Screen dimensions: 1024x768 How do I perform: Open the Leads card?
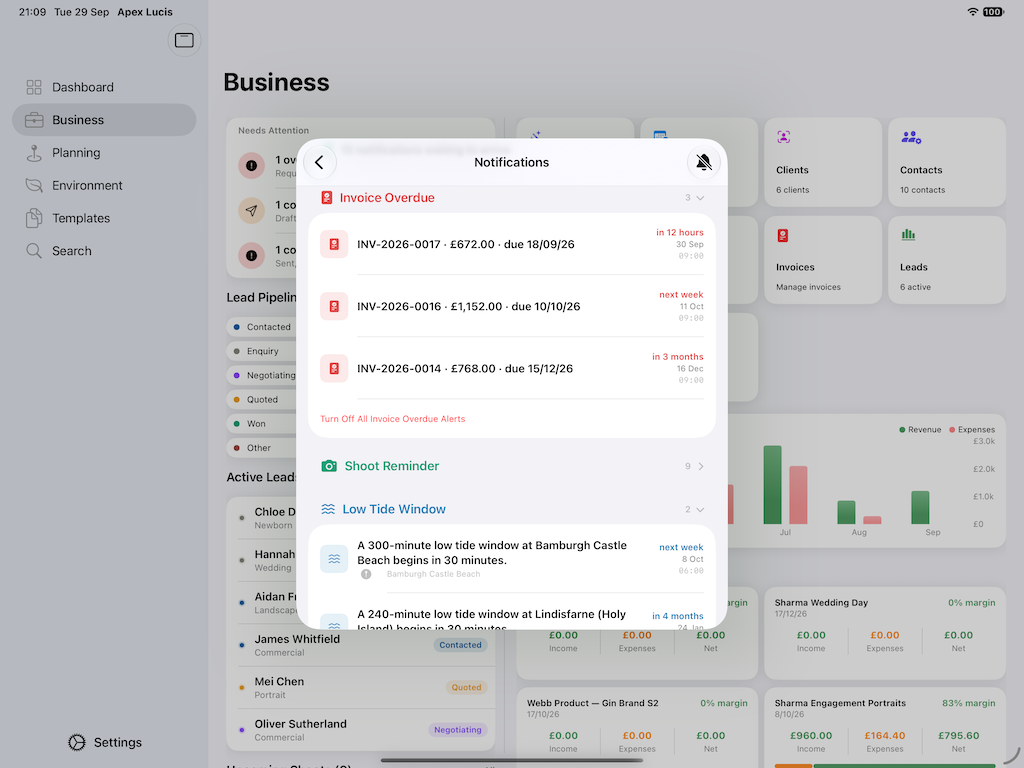click(947, 260)
